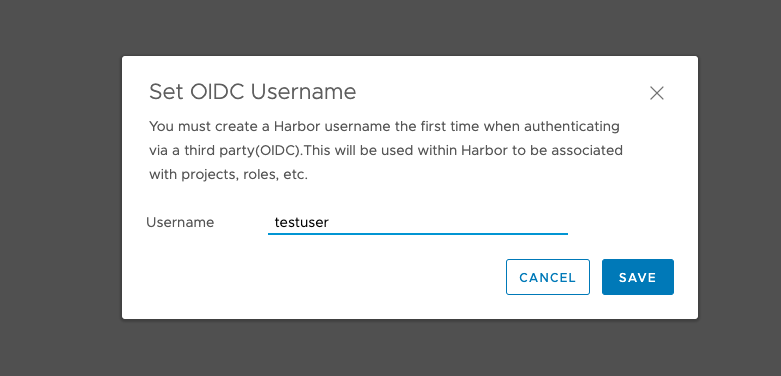Screen dimensions: 781x376
Task: Click the text 'with projects, roles, etc.'
Action: 229,175
